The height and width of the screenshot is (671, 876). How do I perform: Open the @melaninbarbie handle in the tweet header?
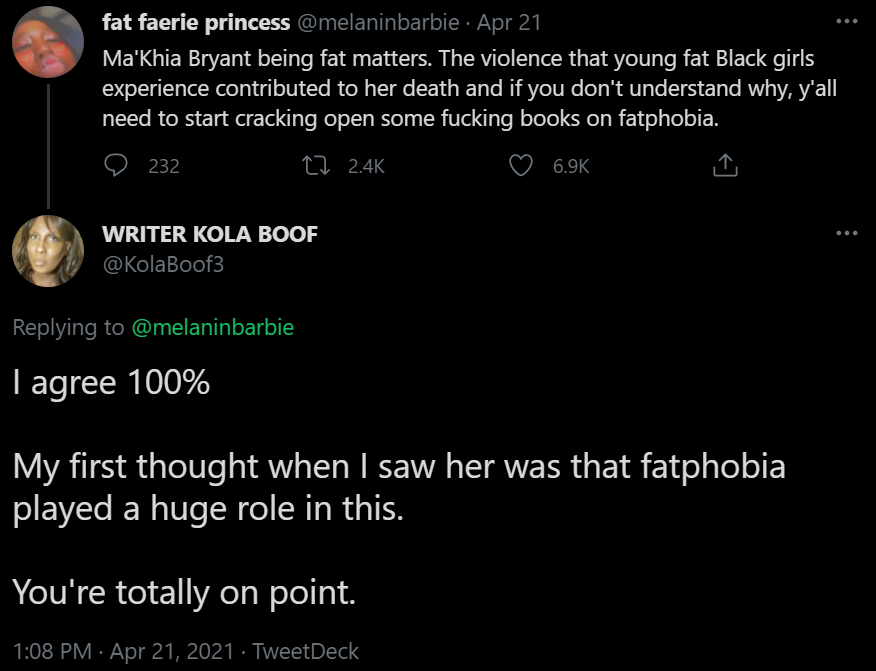pos(378,23)
